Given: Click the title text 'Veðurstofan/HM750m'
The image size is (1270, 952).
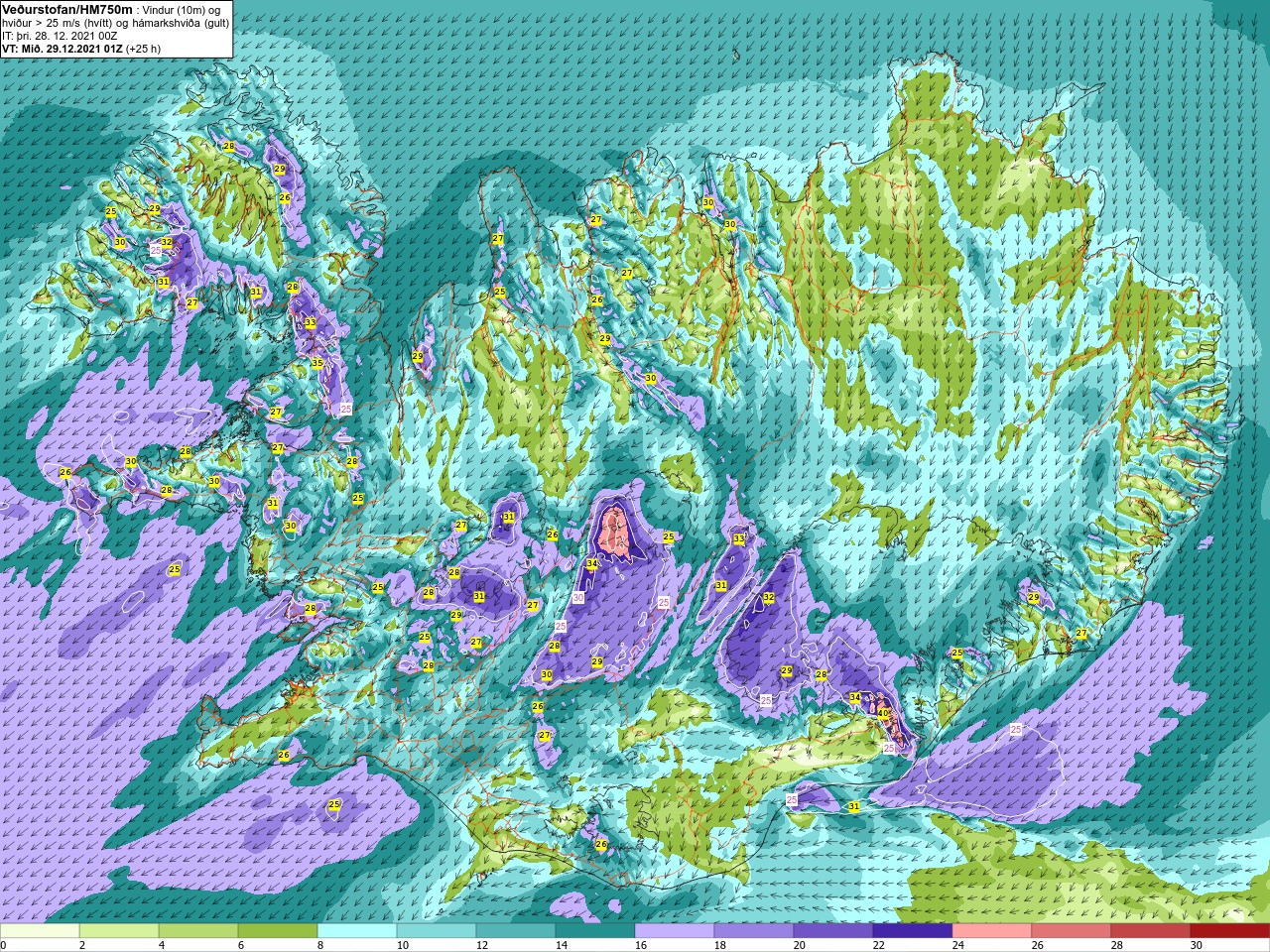Looking at the screenshot, I should 67,8.
